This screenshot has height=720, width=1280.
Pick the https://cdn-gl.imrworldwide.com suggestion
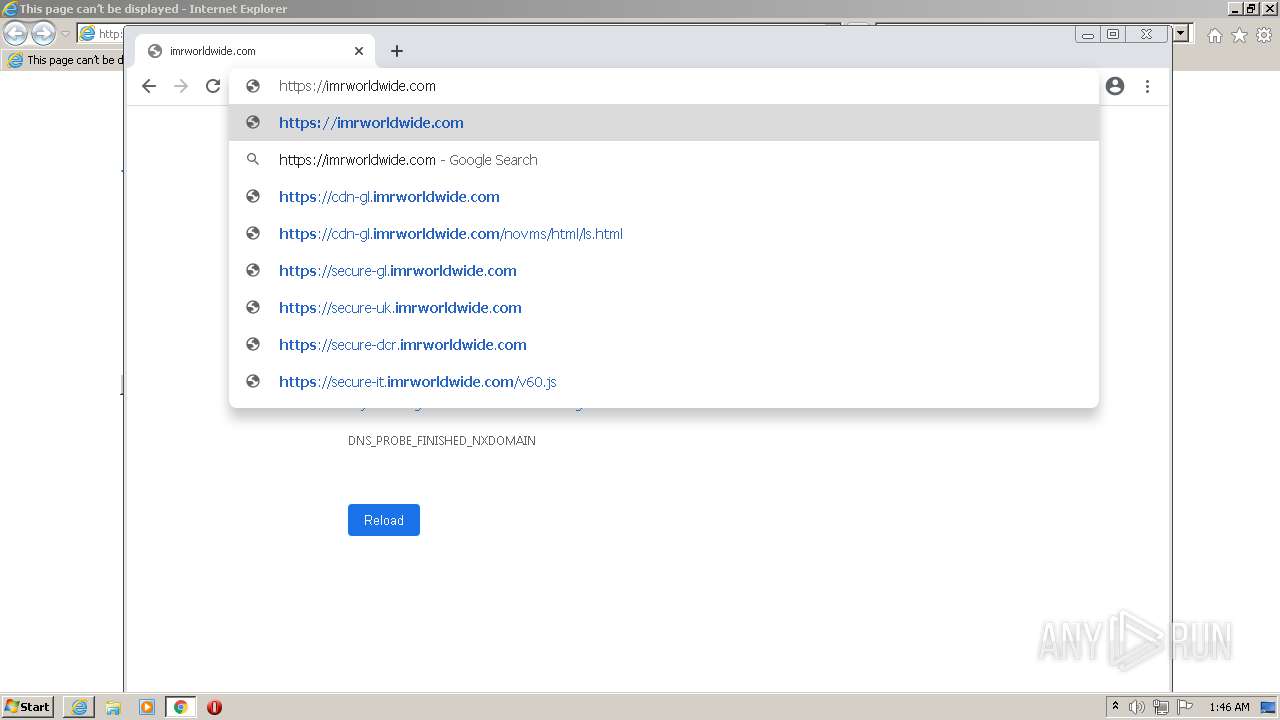click(x=664, y=197)
